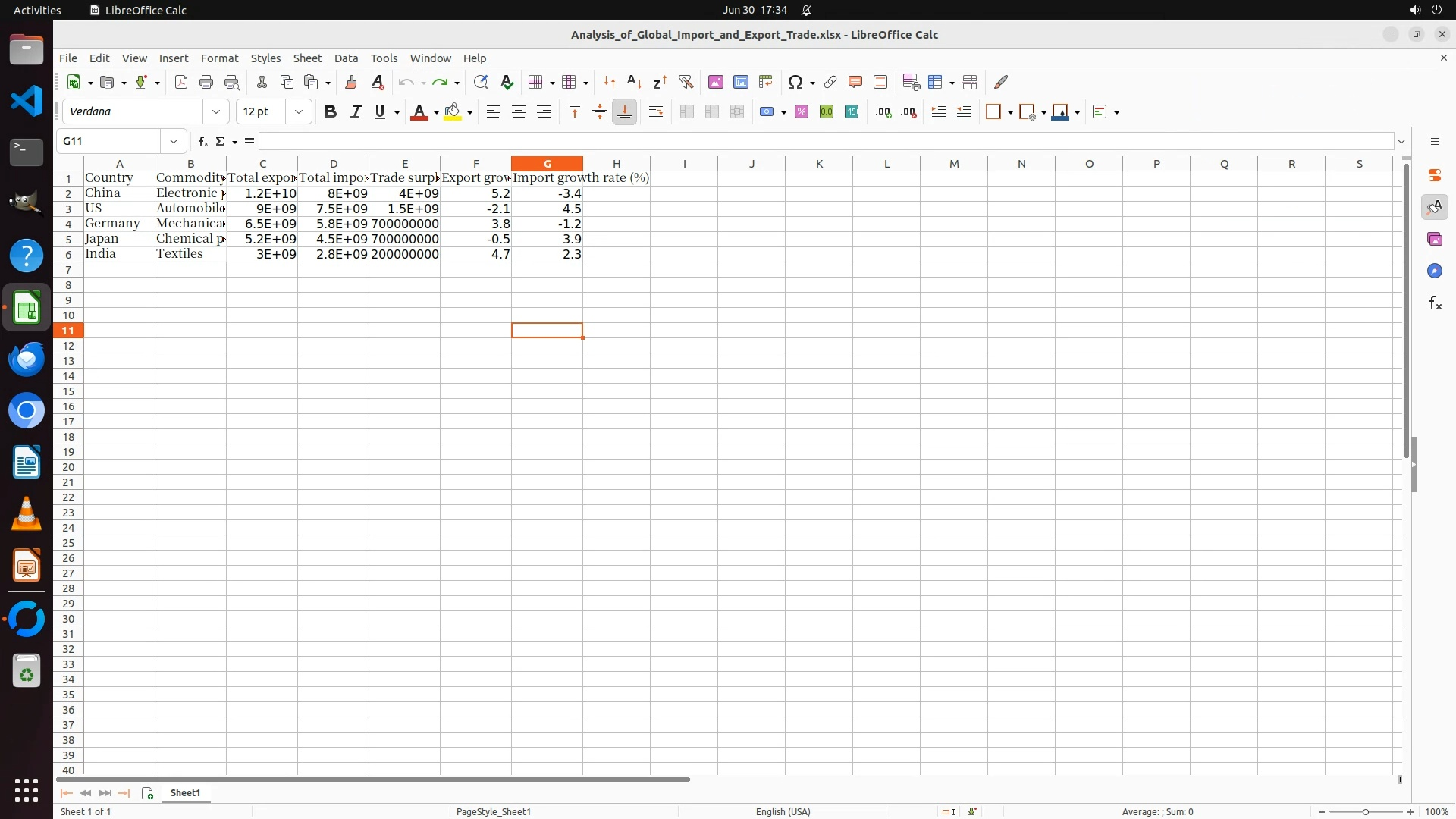Click the Insert Comment icon
The height and width of the screenshot is (819, 1456).
(x=855, y=82)
